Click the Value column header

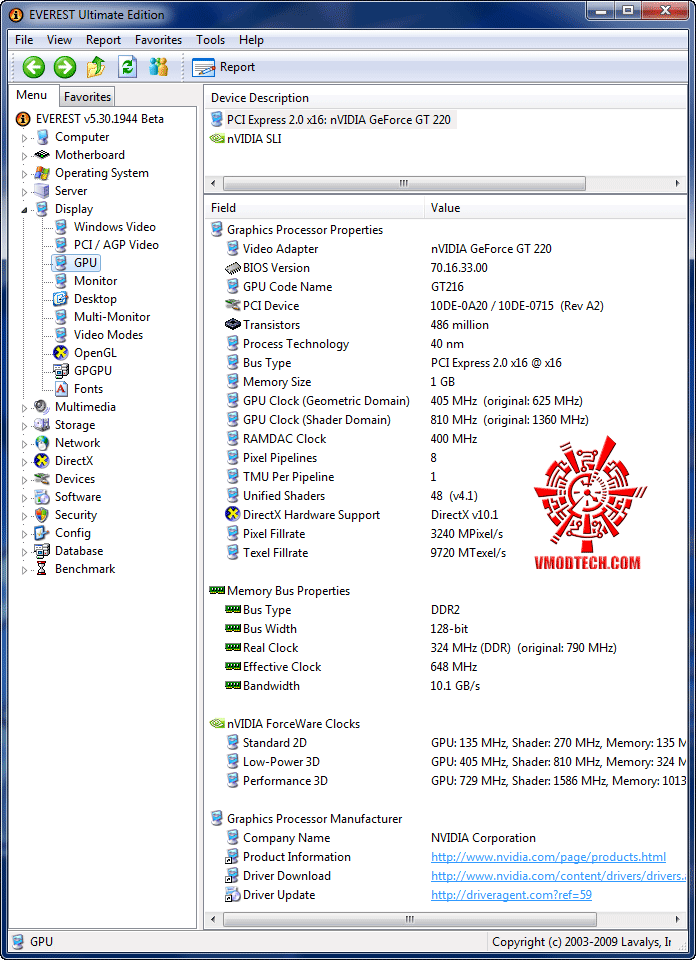[555, 208]
